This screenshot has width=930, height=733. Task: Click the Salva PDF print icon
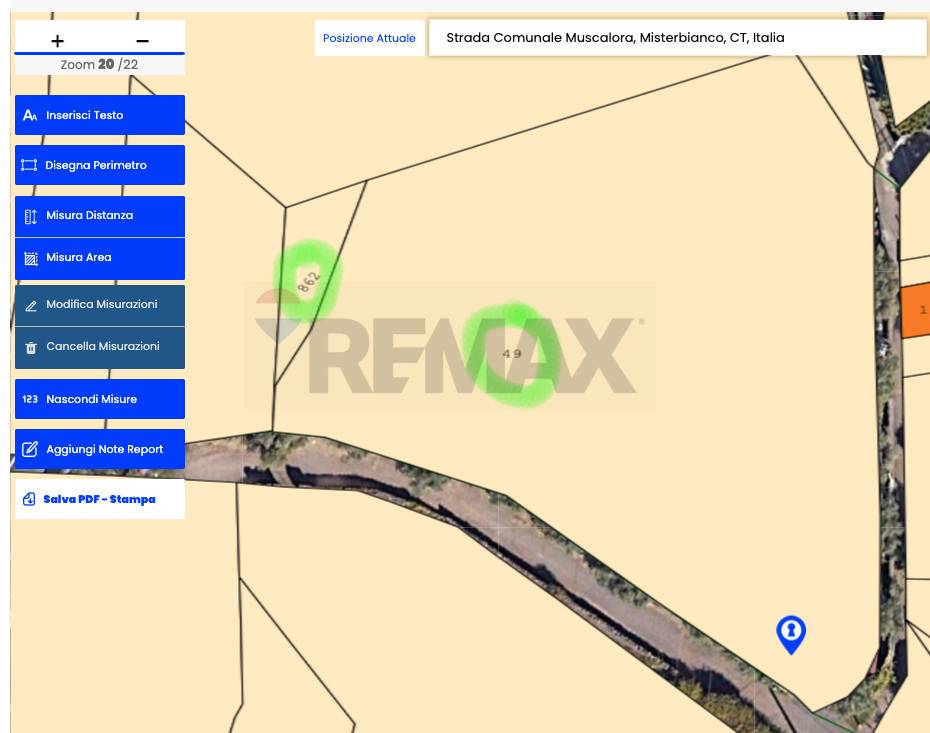click(29, 499)
